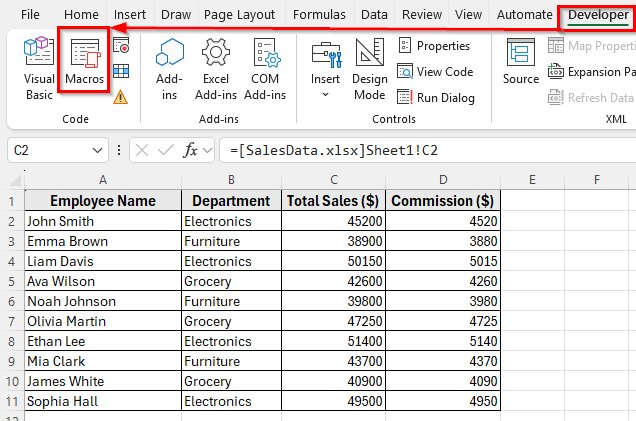Select cell with sales 51400
The height and width of the screenshot is (421, 636).
pos(333,341)
